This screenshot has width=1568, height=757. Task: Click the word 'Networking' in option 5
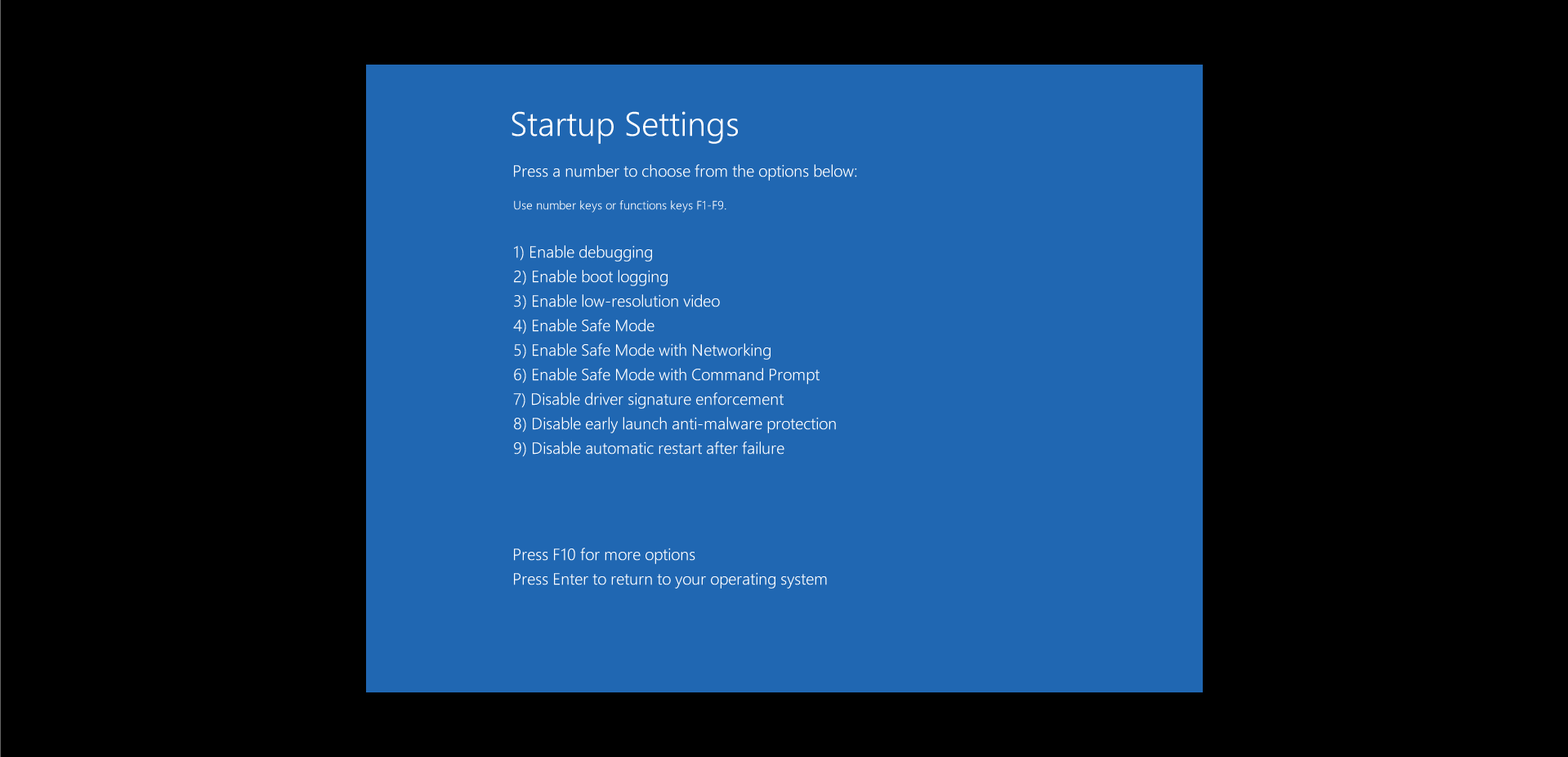point(731,351)
